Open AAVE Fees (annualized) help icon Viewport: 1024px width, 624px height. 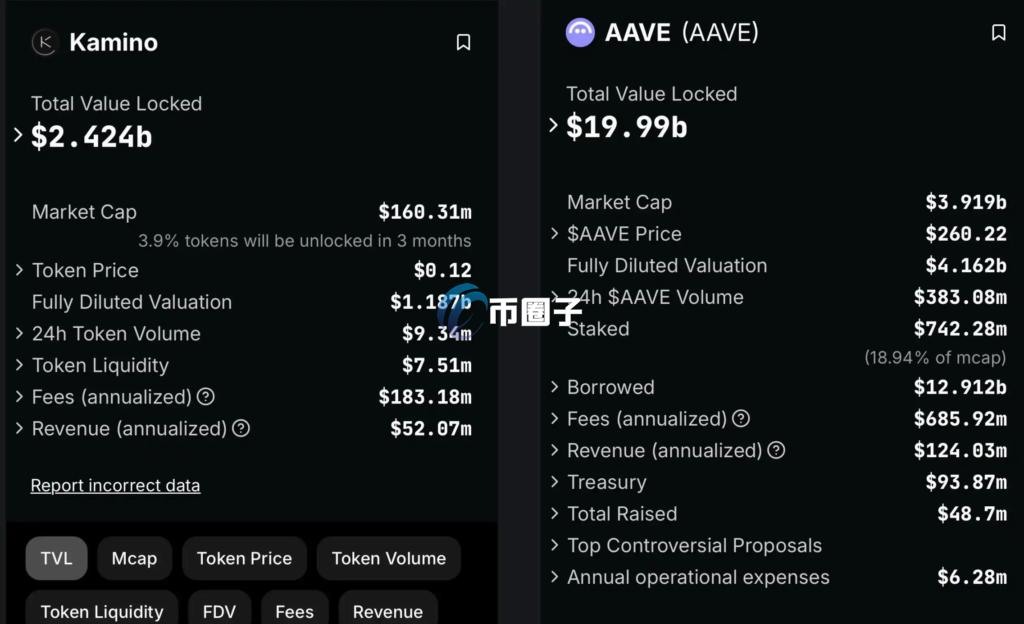(741, 419)
